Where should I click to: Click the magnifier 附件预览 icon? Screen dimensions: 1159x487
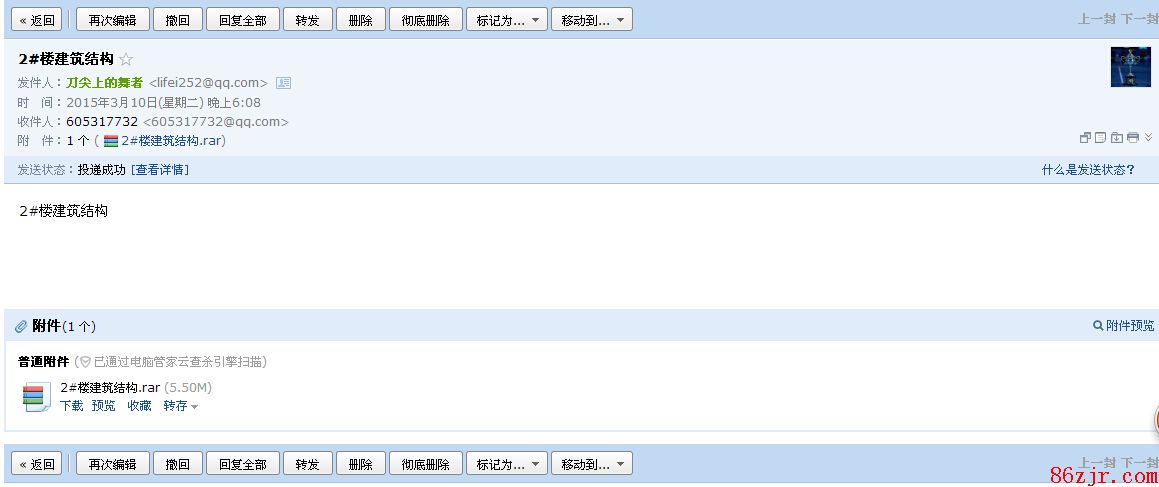click(1098, 326)
